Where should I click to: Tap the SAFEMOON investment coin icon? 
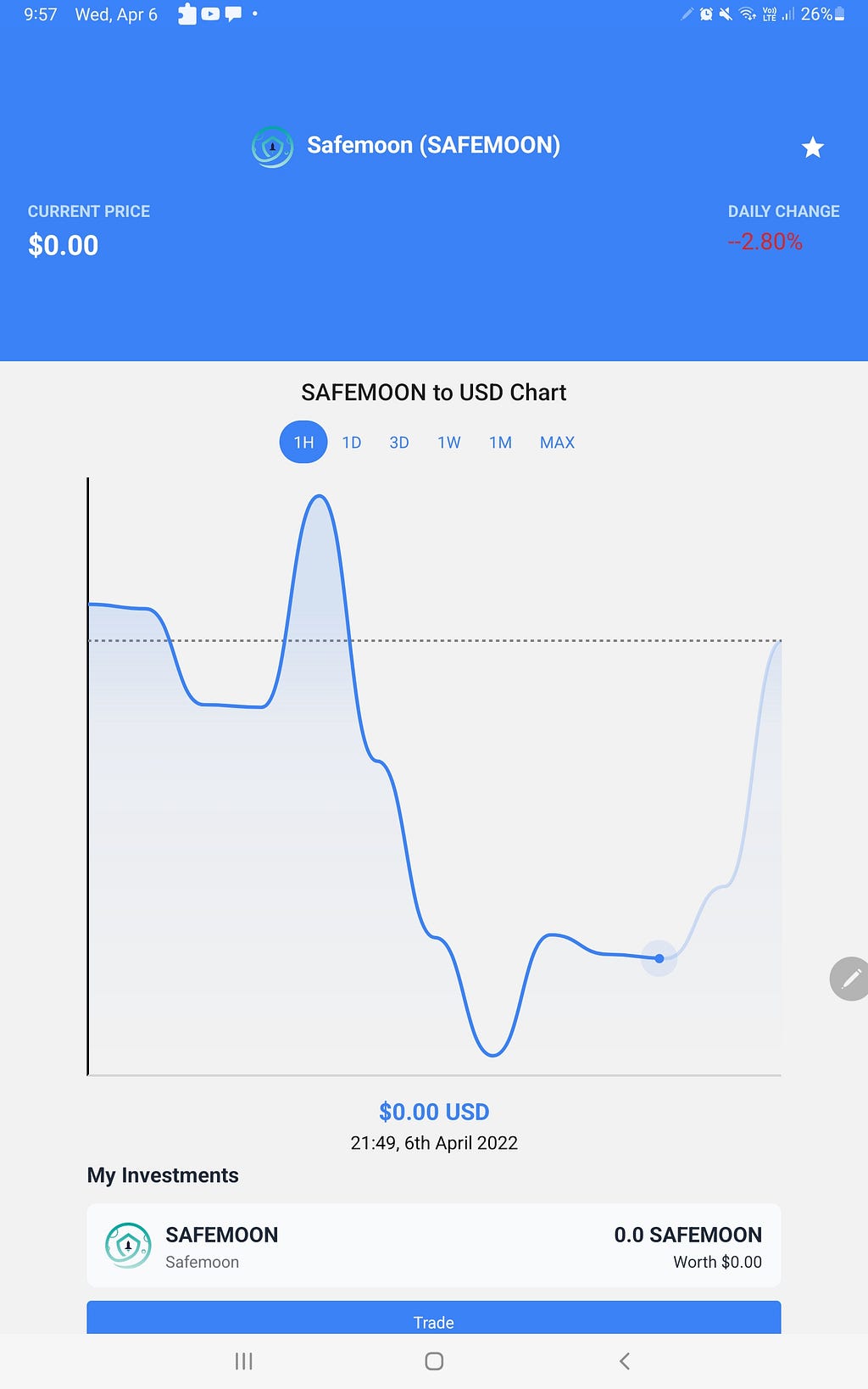[x=128, y=1245]
